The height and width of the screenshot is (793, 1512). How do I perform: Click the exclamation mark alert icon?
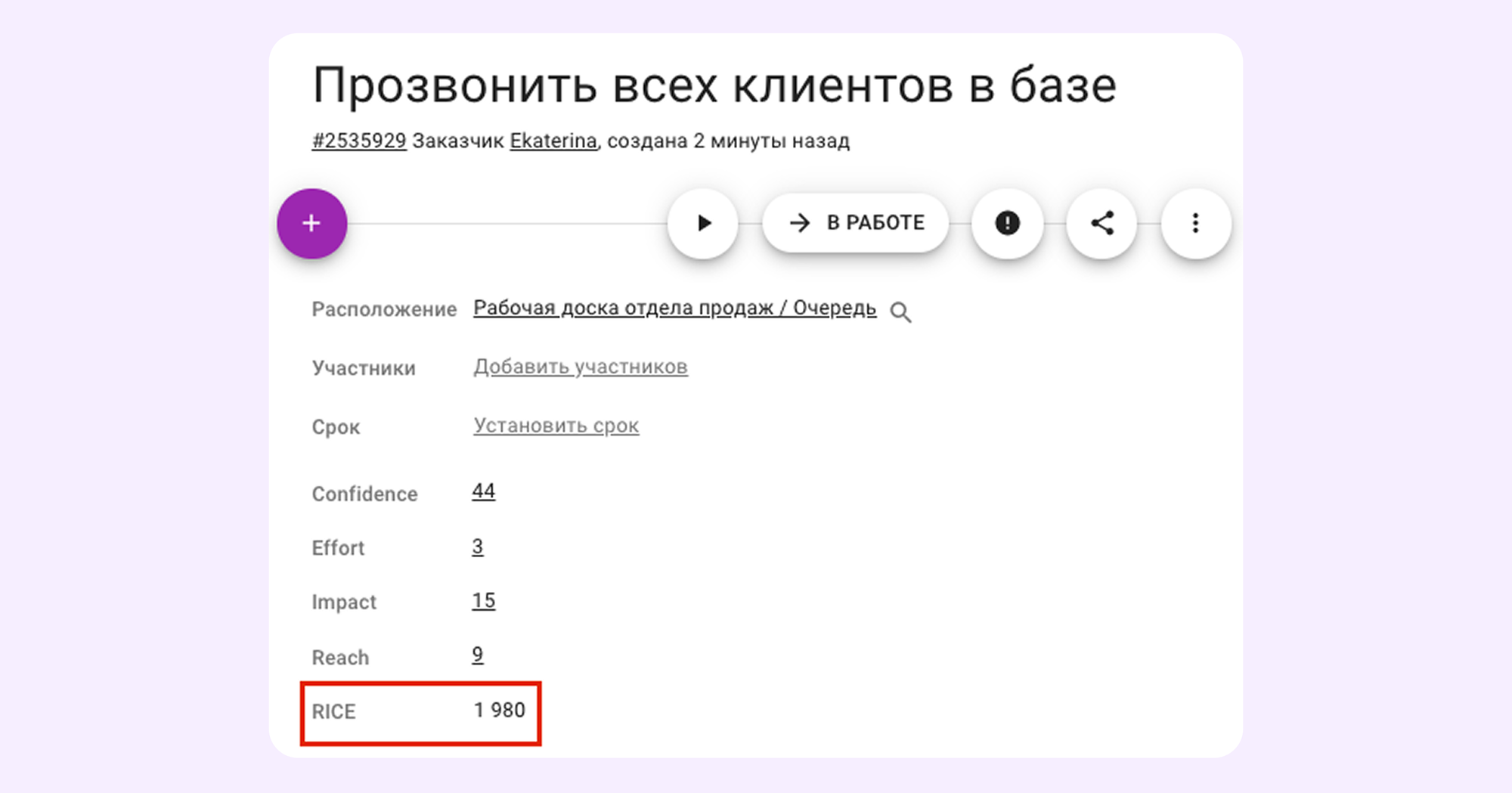(1007, 223)
